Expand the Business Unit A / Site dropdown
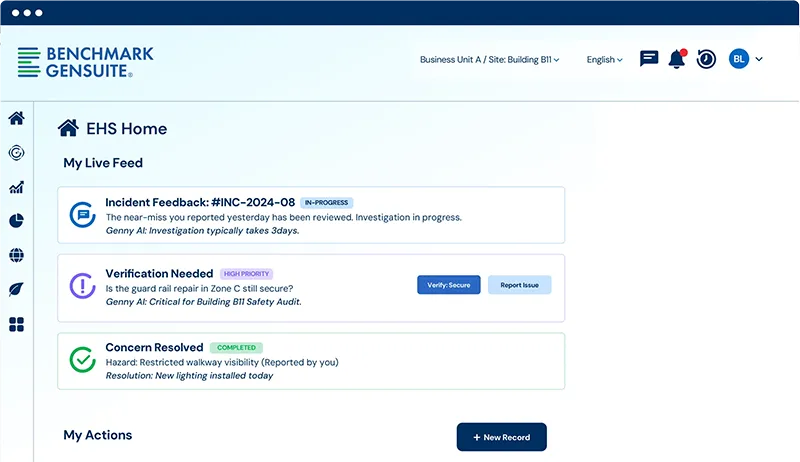800x462 pixels. point(489,60)
